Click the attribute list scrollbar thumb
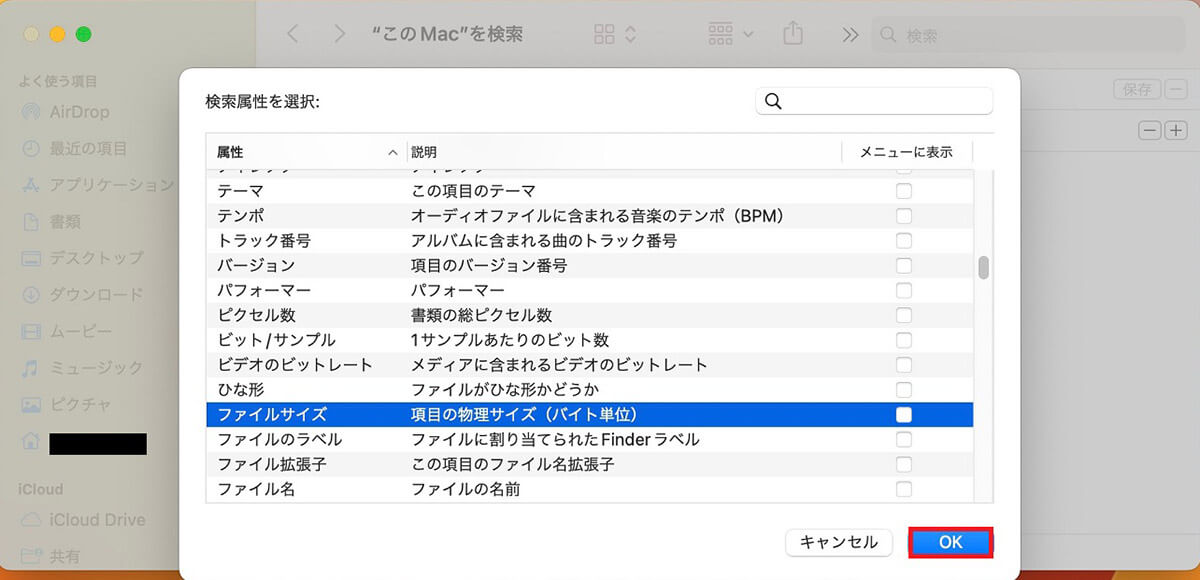The height and width of the screenshot is (580, 1200). tap(983, 268)
